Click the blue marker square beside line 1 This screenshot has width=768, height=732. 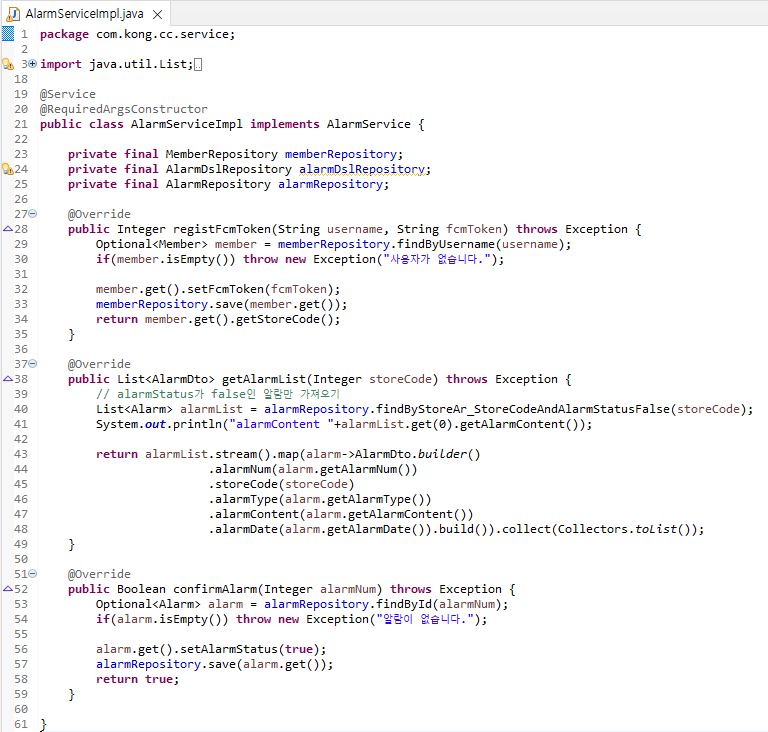[x=8, y=34]
